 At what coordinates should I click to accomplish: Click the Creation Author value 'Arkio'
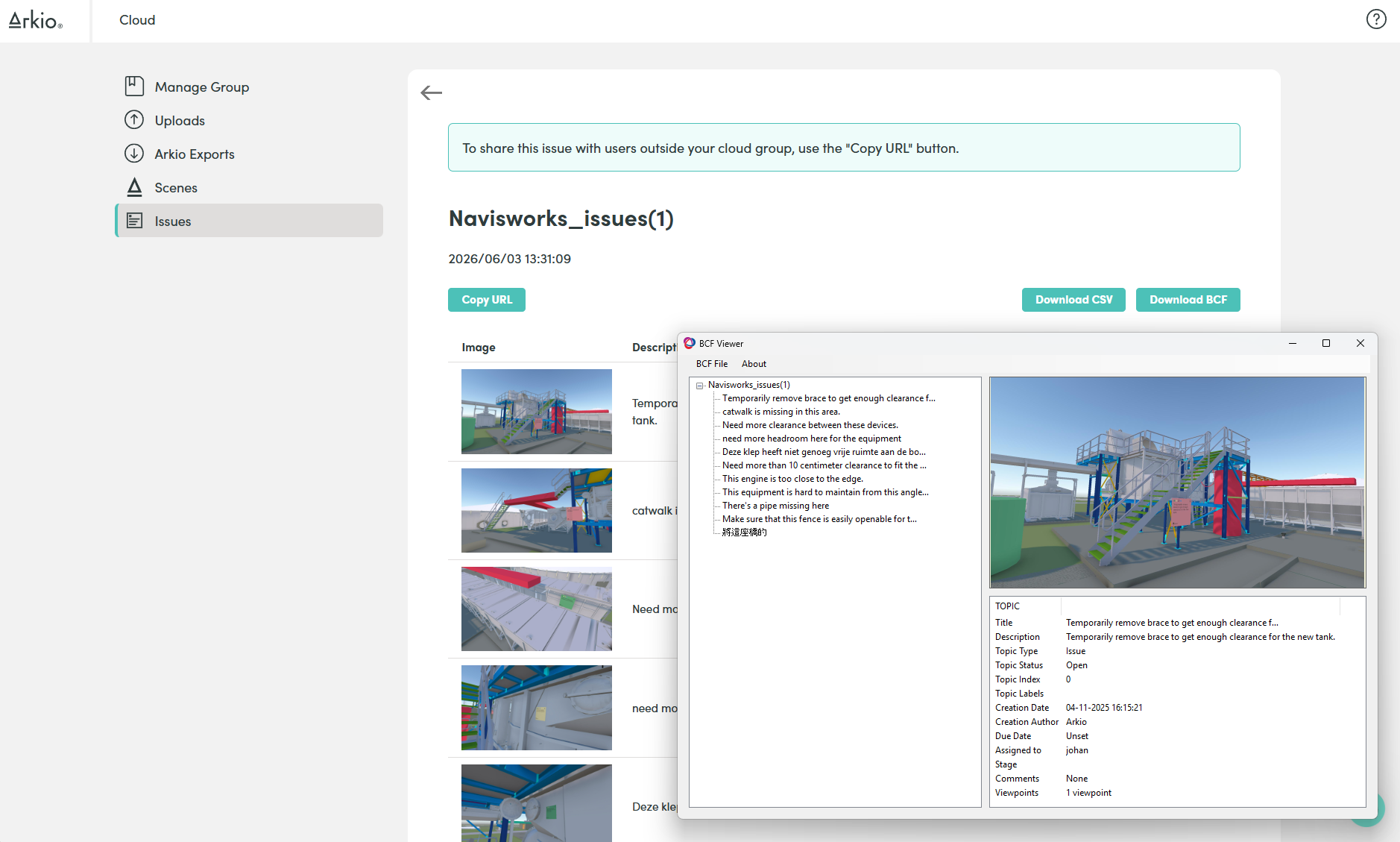tap(1076, 722)
